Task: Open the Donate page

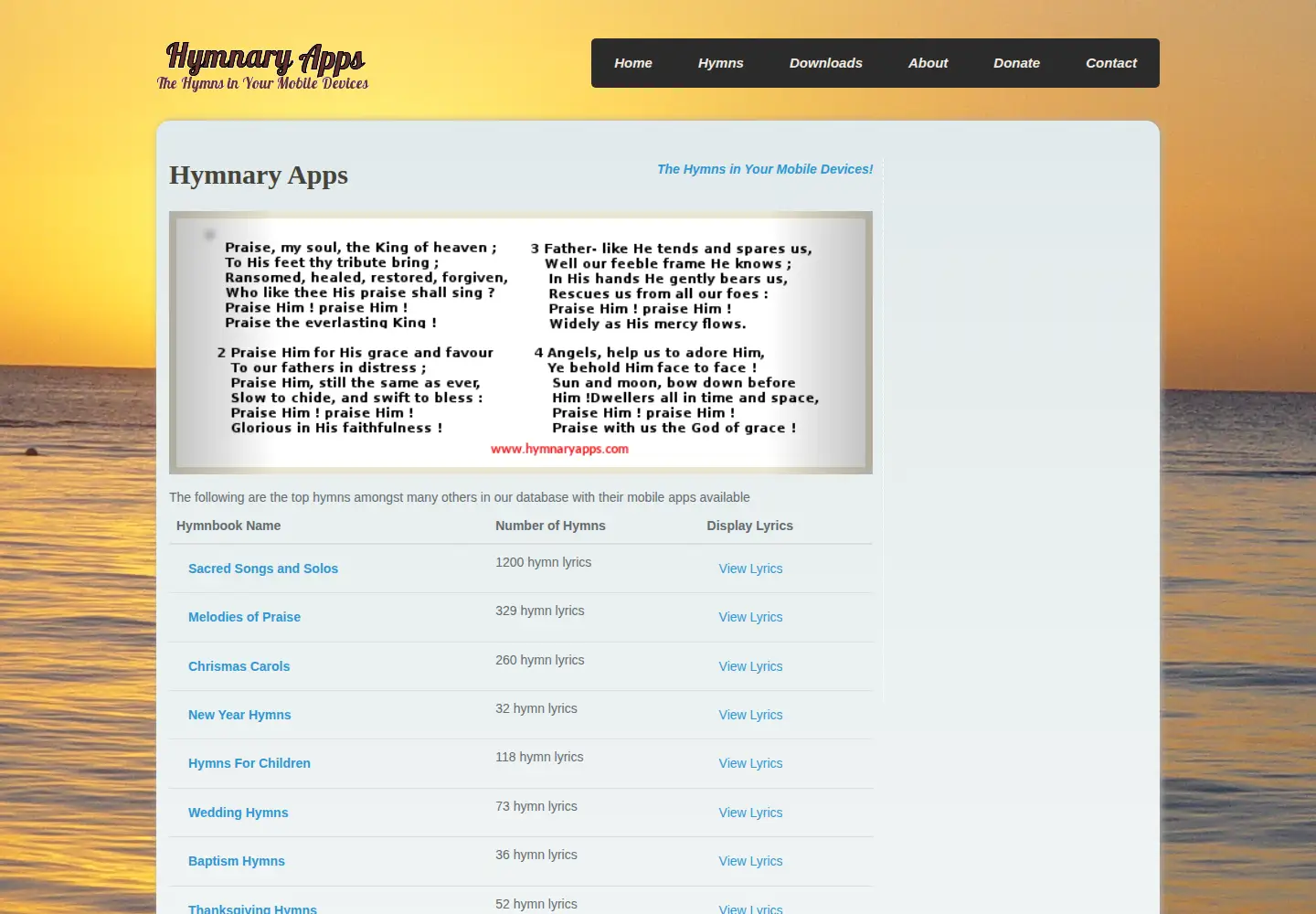Action: pos(1017,63)
